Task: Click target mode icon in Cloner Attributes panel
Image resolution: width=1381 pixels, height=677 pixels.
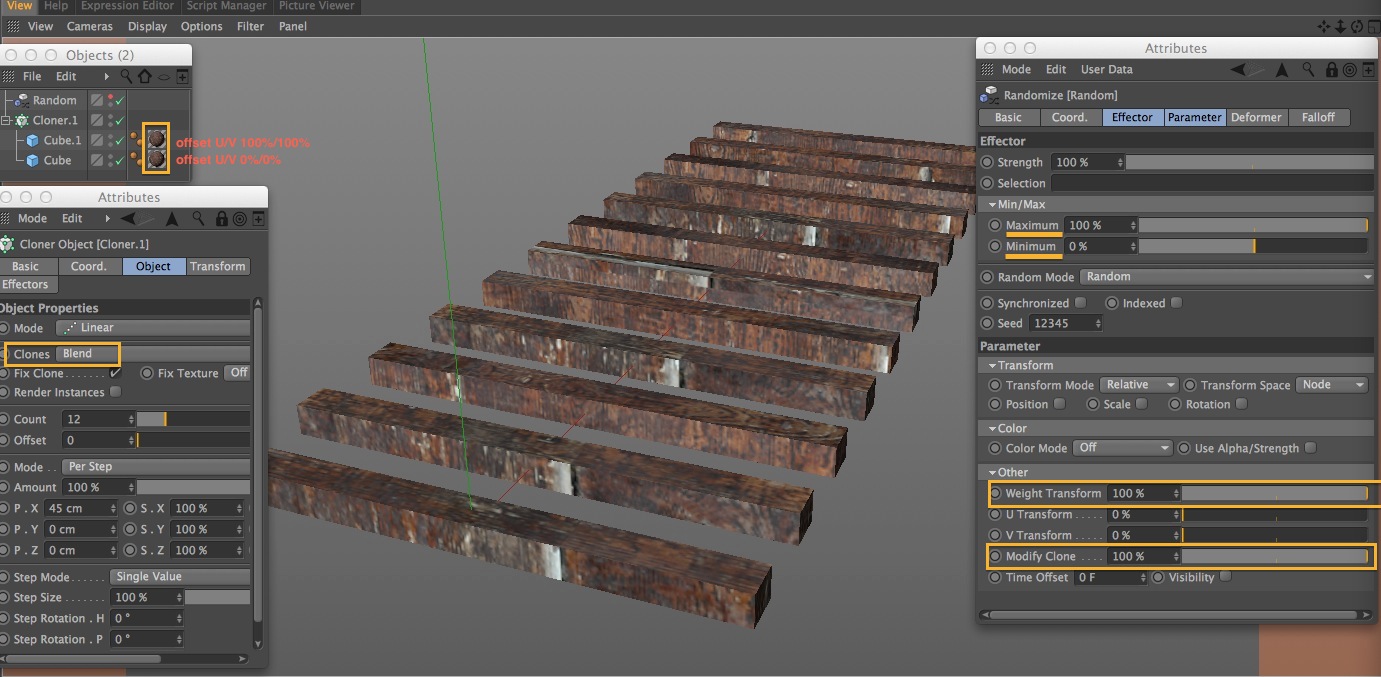Action: tap(240, 218)
